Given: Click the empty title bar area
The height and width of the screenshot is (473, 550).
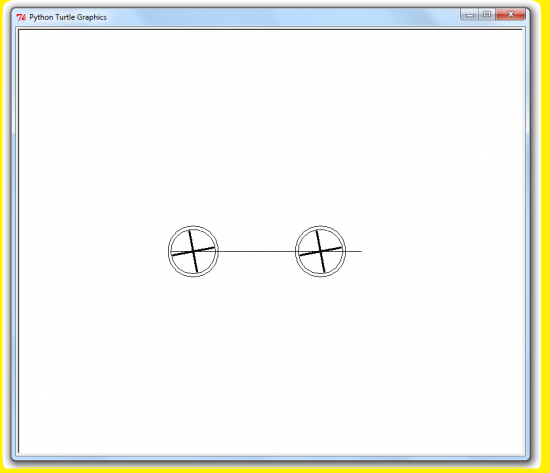Looking at the screenshot, I should point(281,17).
